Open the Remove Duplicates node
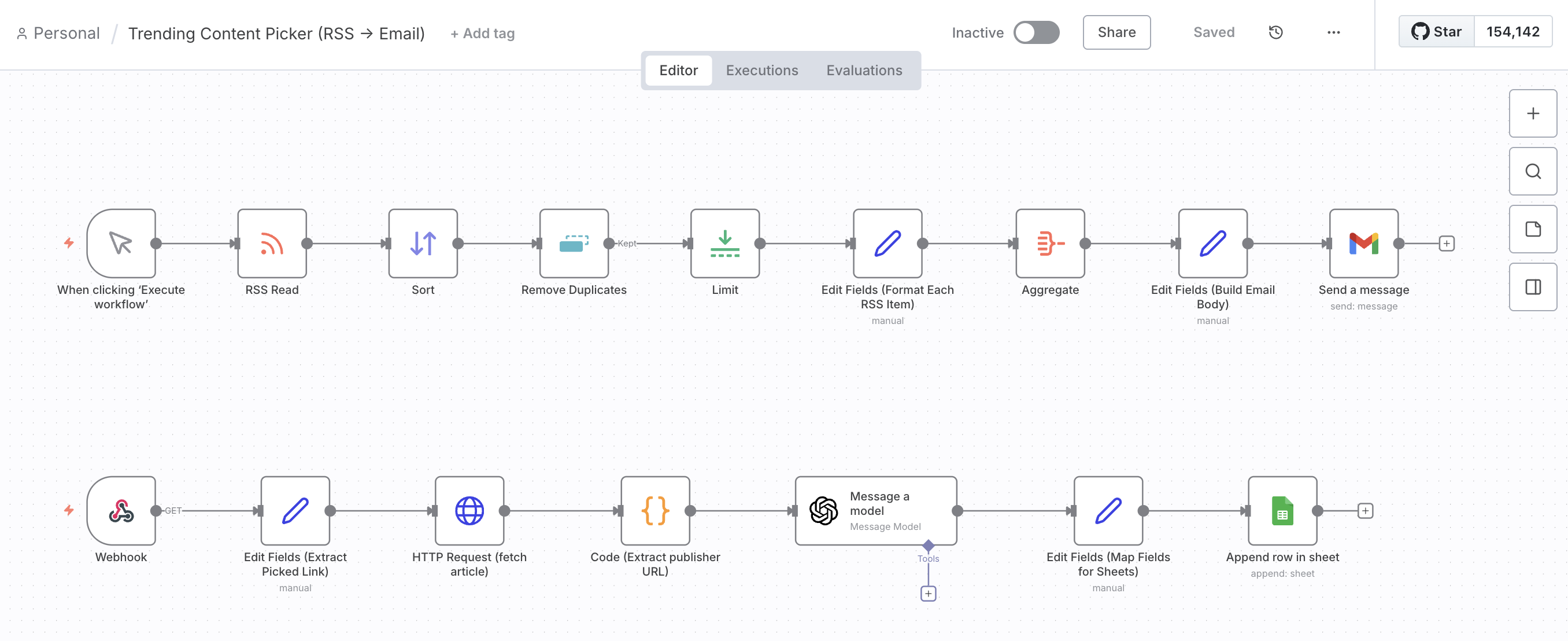Screen dimensions: 1568x641 574,243
